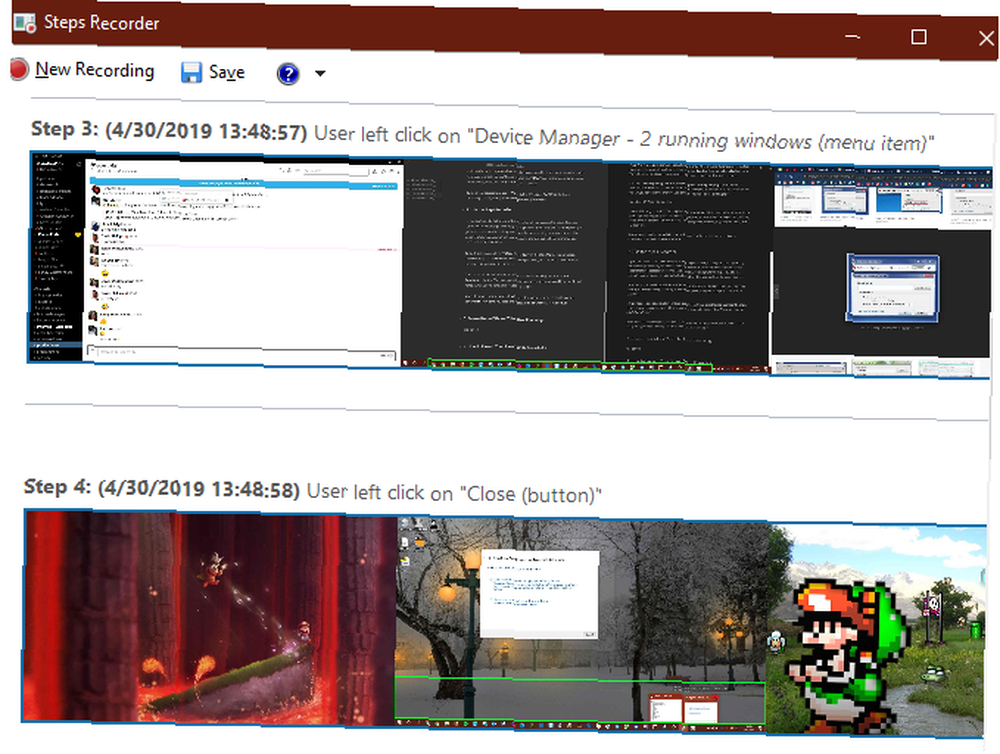Open the blue help question icon

[x=288, y=73]
